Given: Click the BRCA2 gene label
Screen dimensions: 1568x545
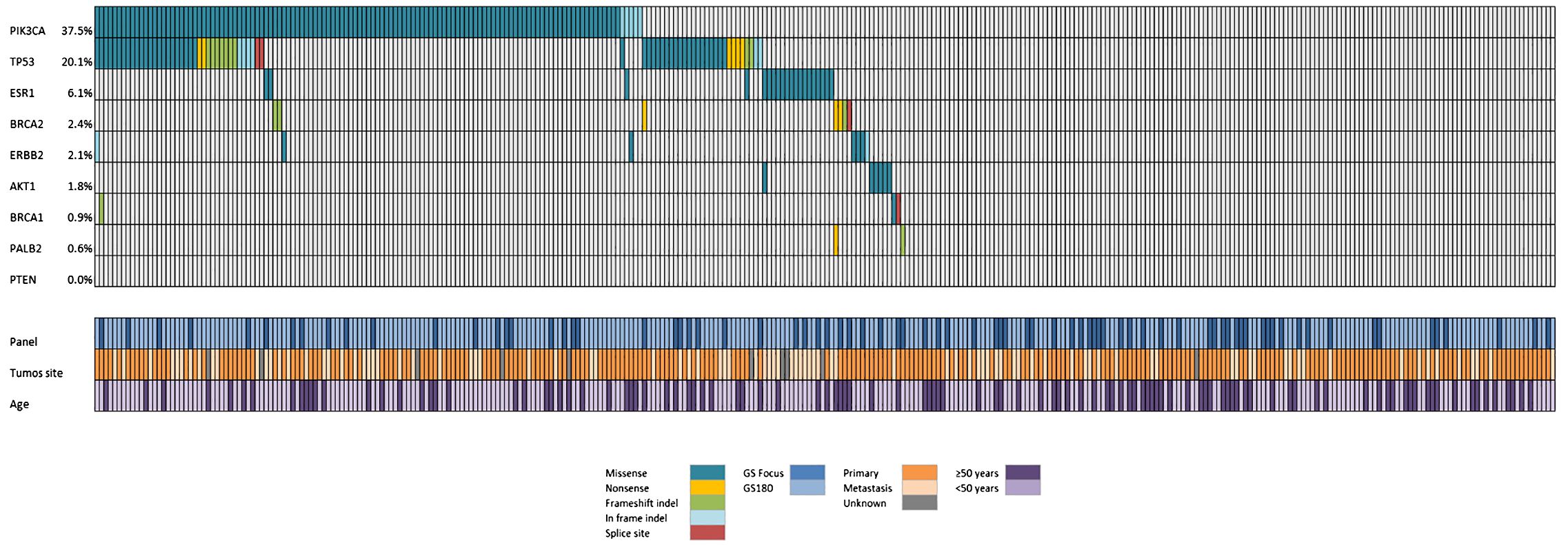Looking at the screenshot, I should 27,124.
